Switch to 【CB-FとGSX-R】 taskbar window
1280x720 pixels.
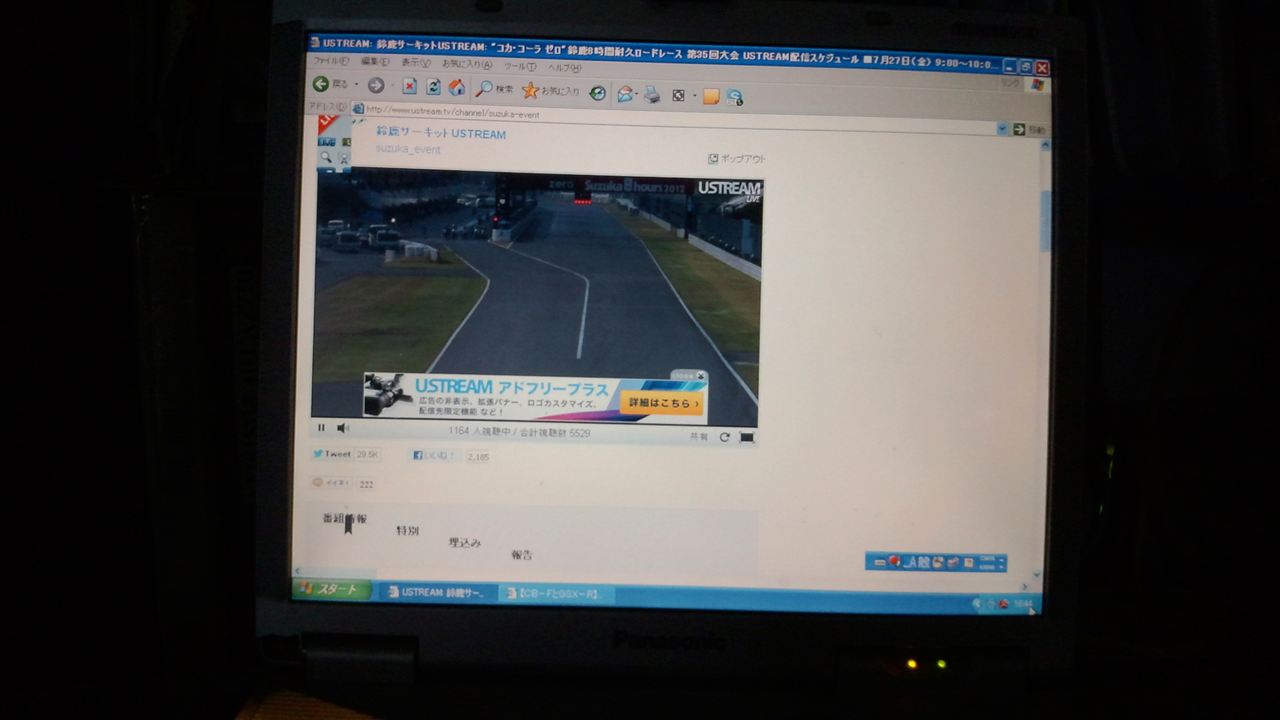tap(556, 594)
